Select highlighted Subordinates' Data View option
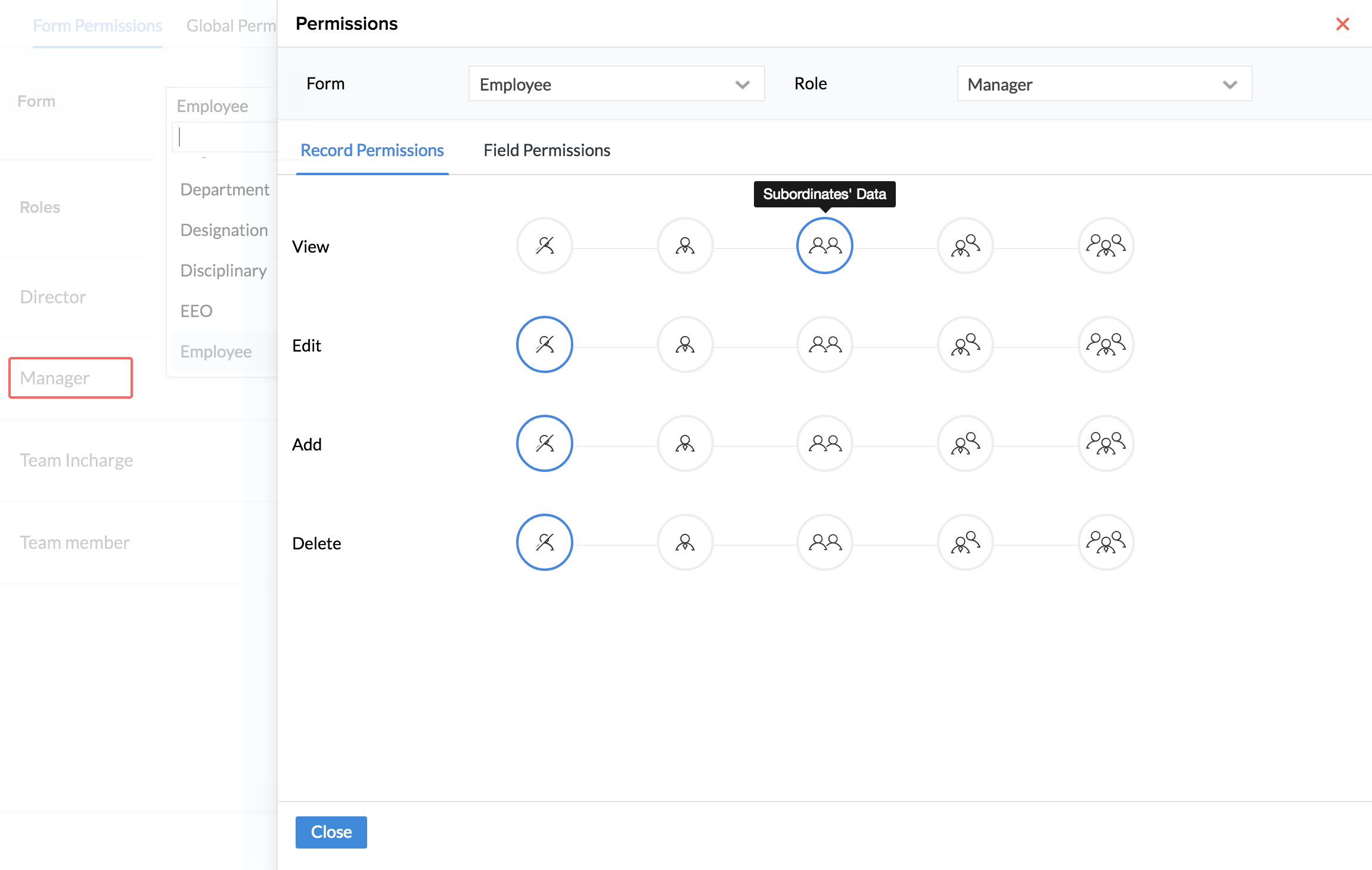Screen dimensions: 1372x870 click(825, 246)
